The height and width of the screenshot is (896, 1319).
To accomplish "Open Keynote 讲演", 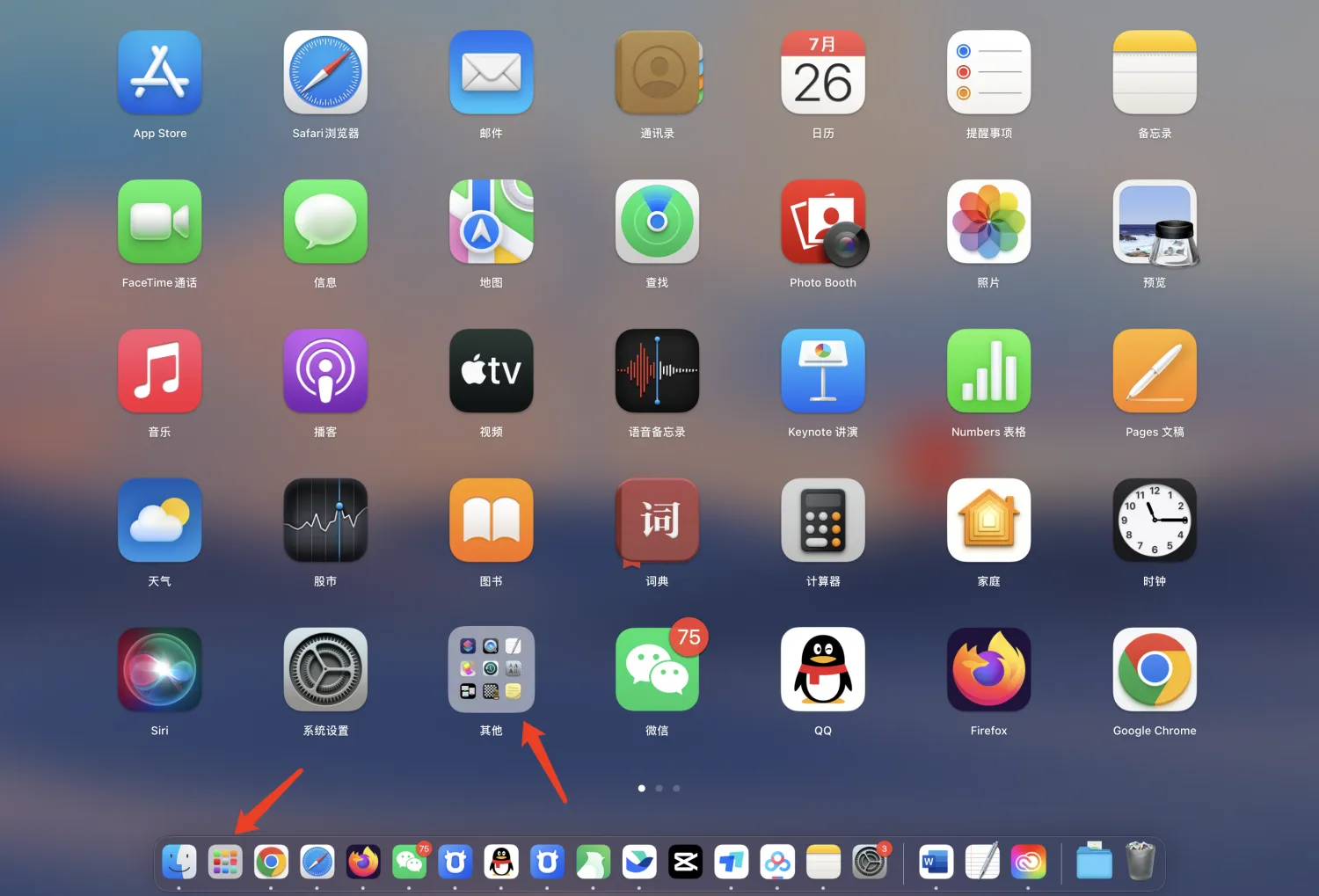I will (823, 371).
